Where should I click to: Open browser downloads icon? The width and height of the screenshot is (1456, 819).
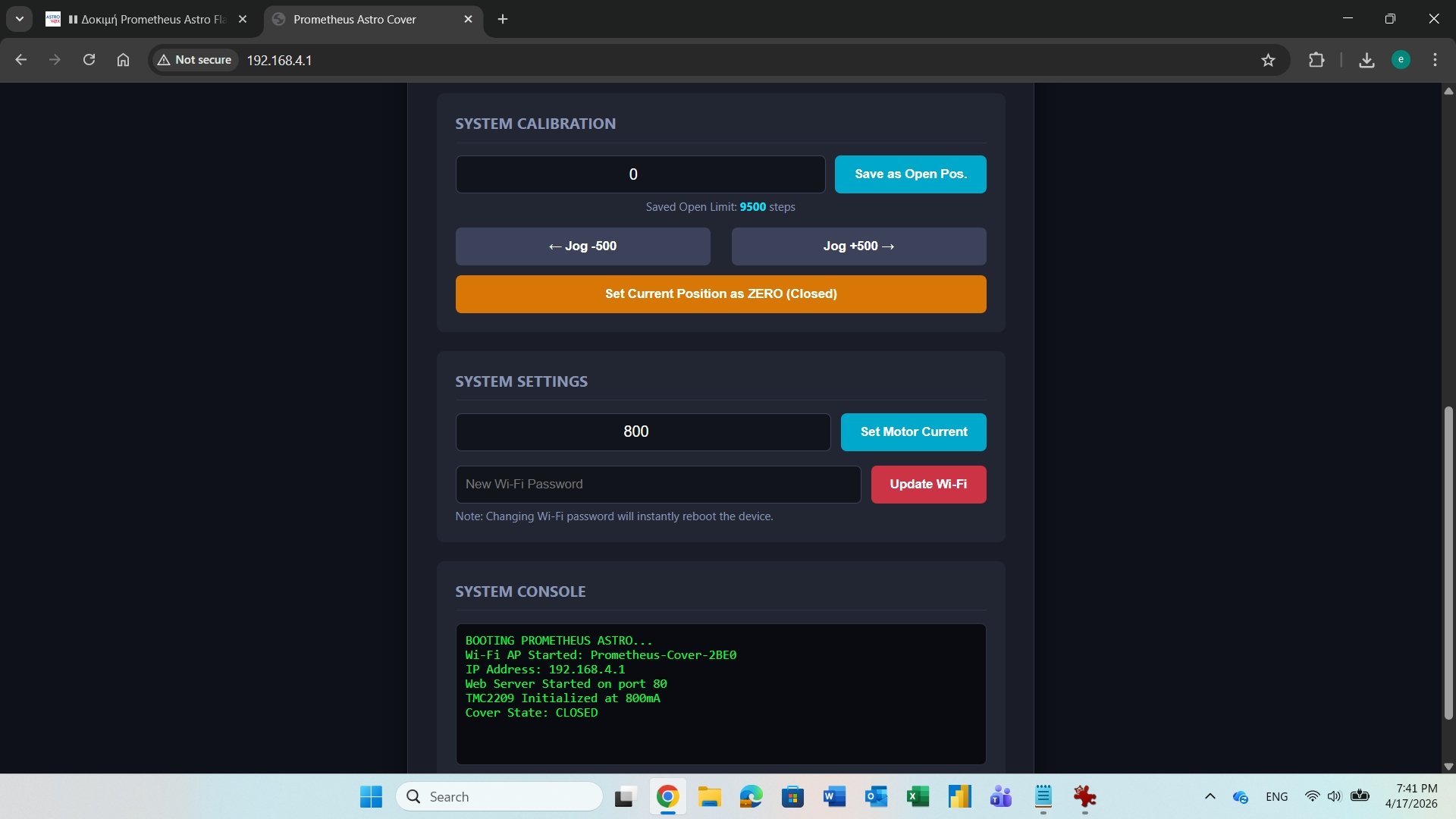click(x=1367, y=60)
